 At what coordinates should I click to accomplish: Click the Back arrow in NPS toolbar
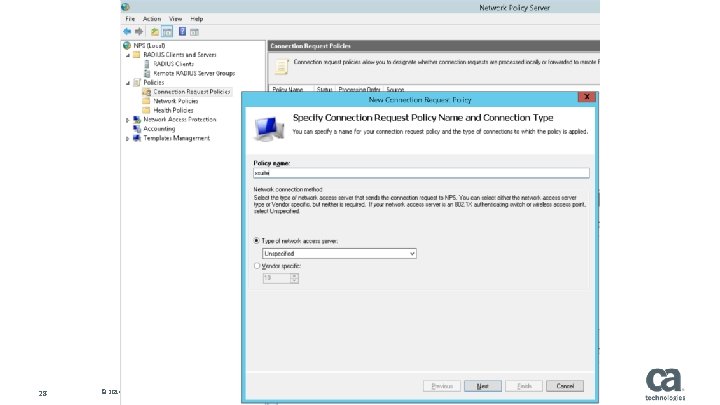tap(127, 32)
